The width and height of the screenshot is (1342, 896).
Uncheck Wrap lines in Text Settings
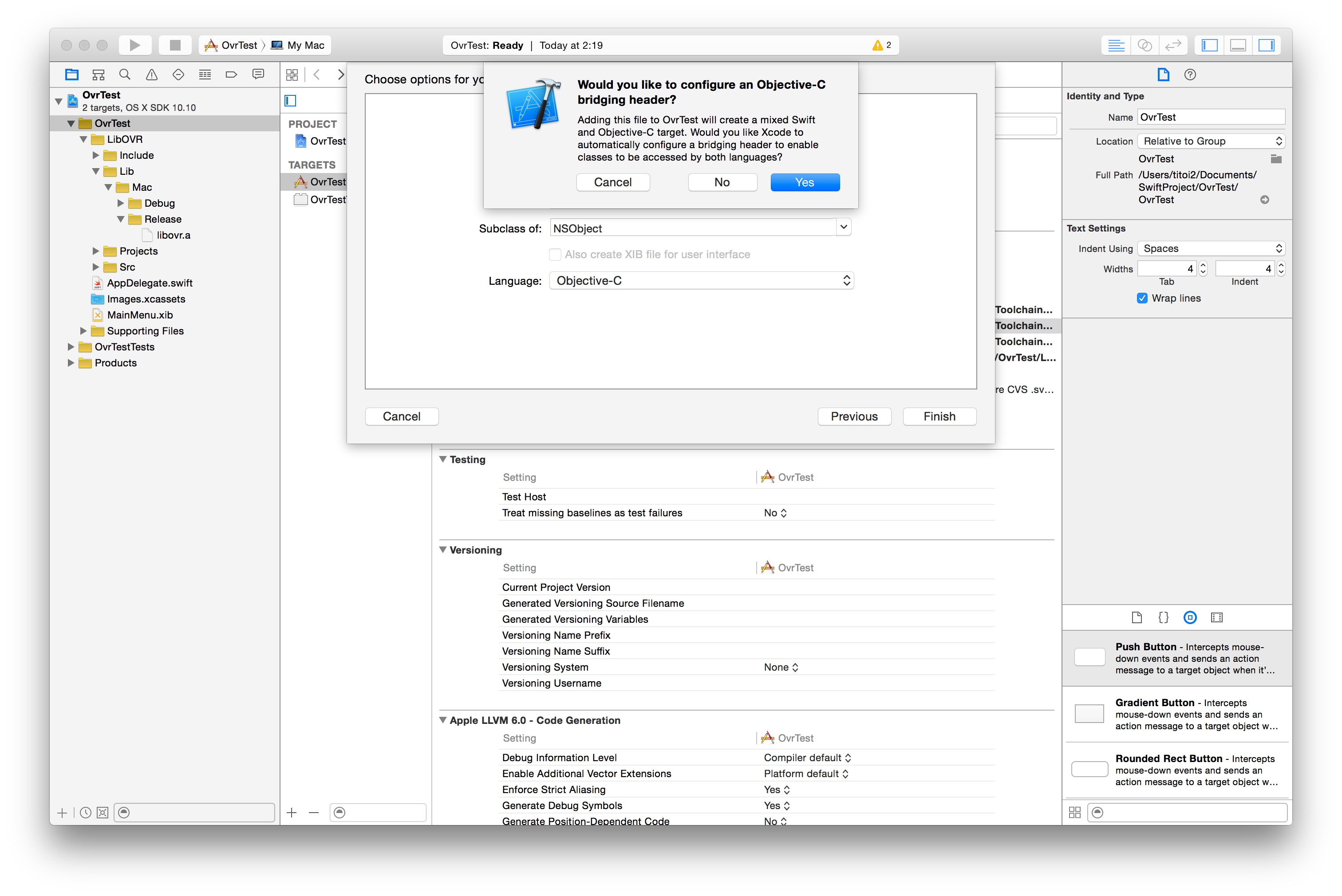1142,298
